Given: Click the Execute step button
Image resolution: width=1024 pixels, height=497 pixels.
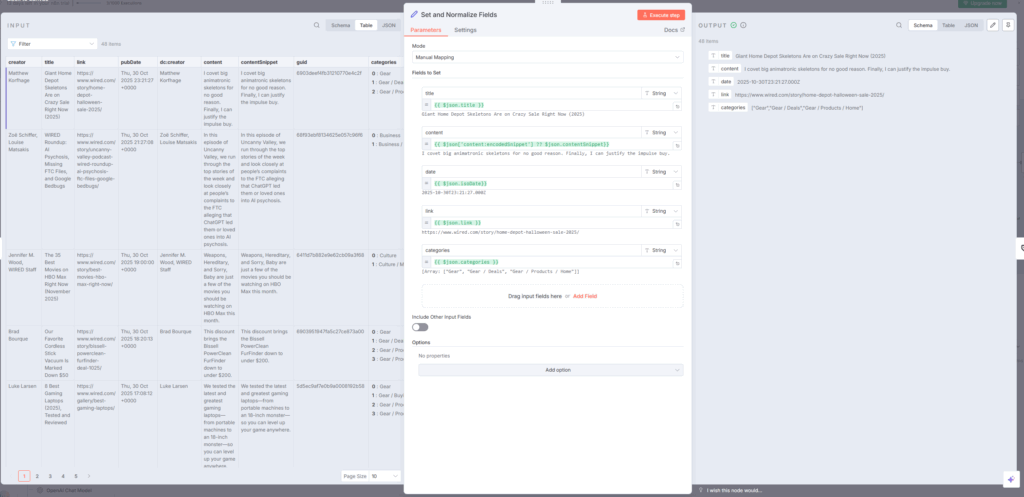Looking at the screenshot, I should click(661, 15).
